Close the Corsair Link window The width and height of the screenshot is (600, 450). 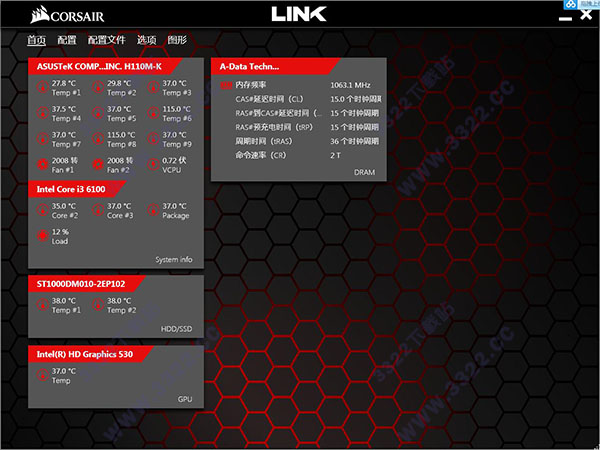(x=586, y=15)
